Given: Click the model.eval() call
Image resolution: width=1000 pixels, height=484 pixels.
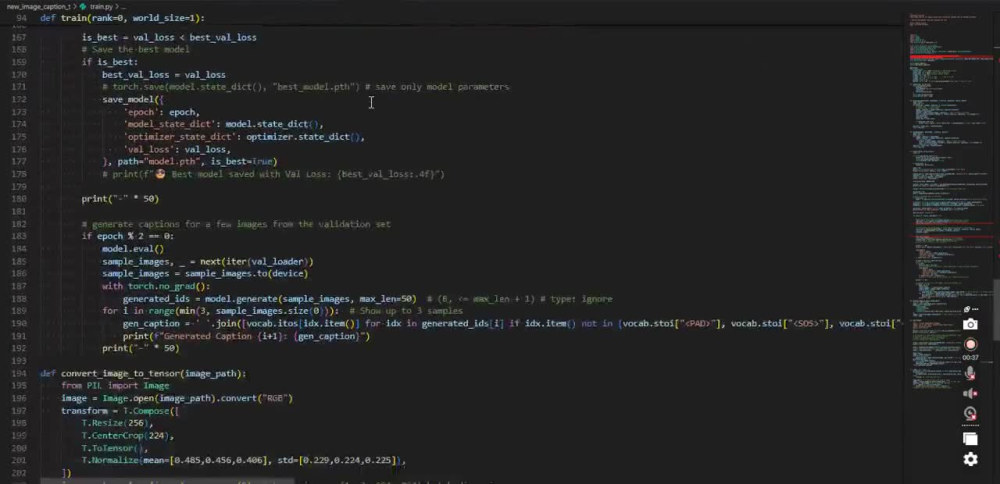Looking at the screenshot, I should [133, 249].
